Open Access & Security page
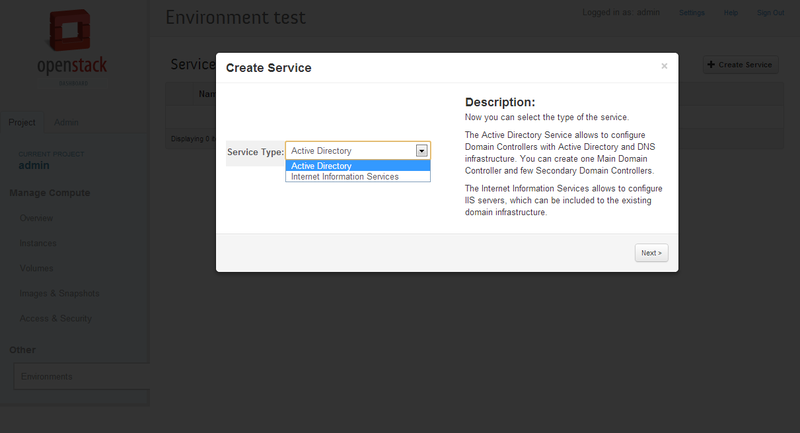The width and height of the screenshot is (800, 433). [56, 318]
